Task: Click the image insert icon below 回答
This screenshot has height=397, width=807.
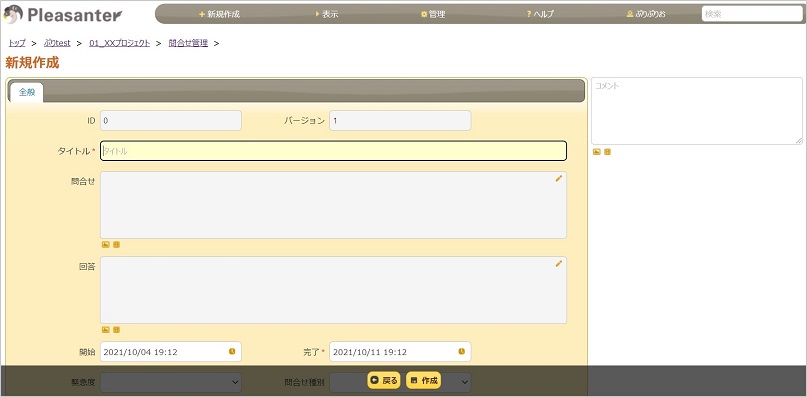Action: (x=106, y=330)
